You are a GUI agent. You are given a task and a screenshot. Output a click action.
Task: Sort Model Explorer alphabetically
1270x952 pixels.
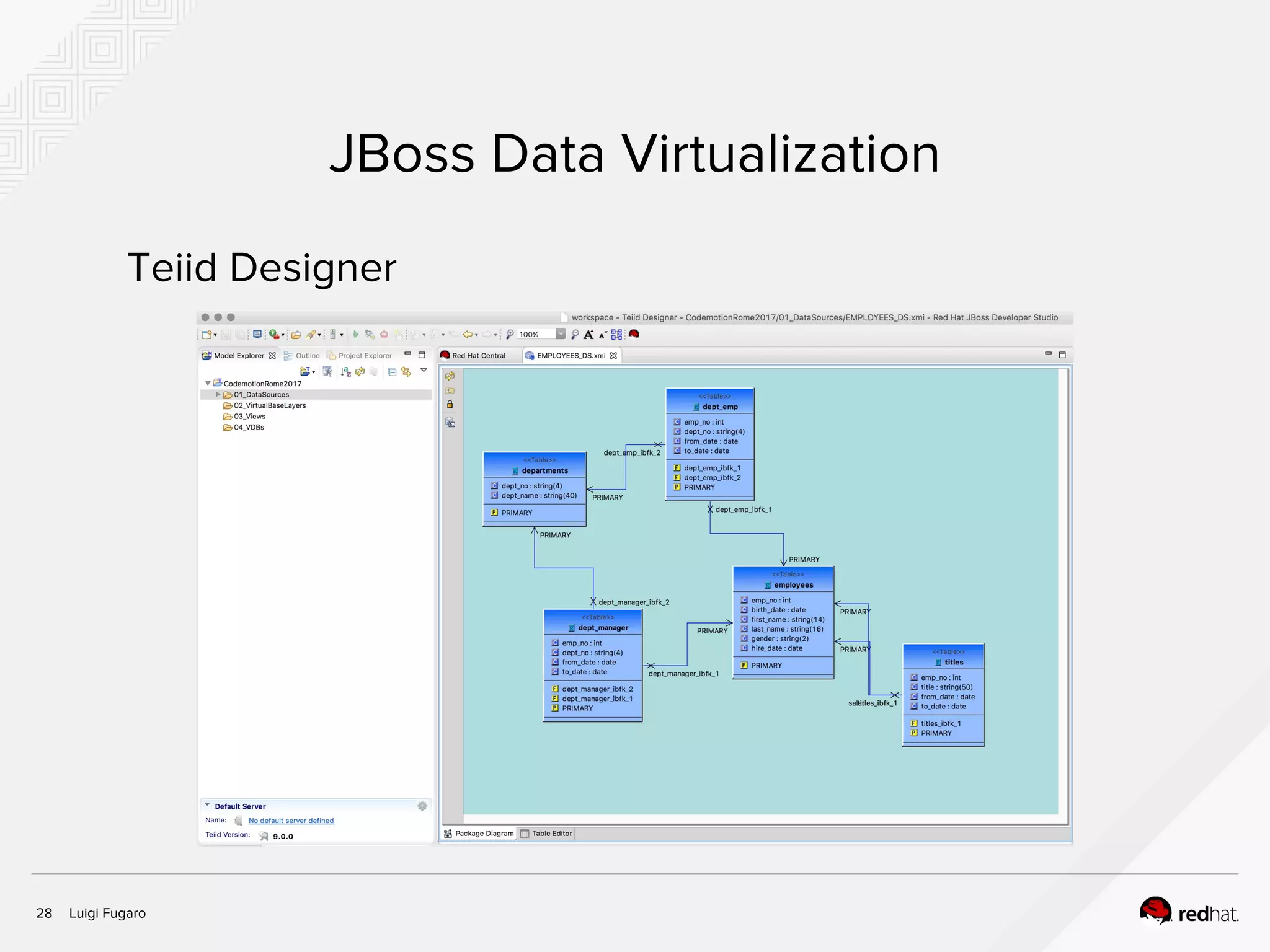(x=346, y=372)
